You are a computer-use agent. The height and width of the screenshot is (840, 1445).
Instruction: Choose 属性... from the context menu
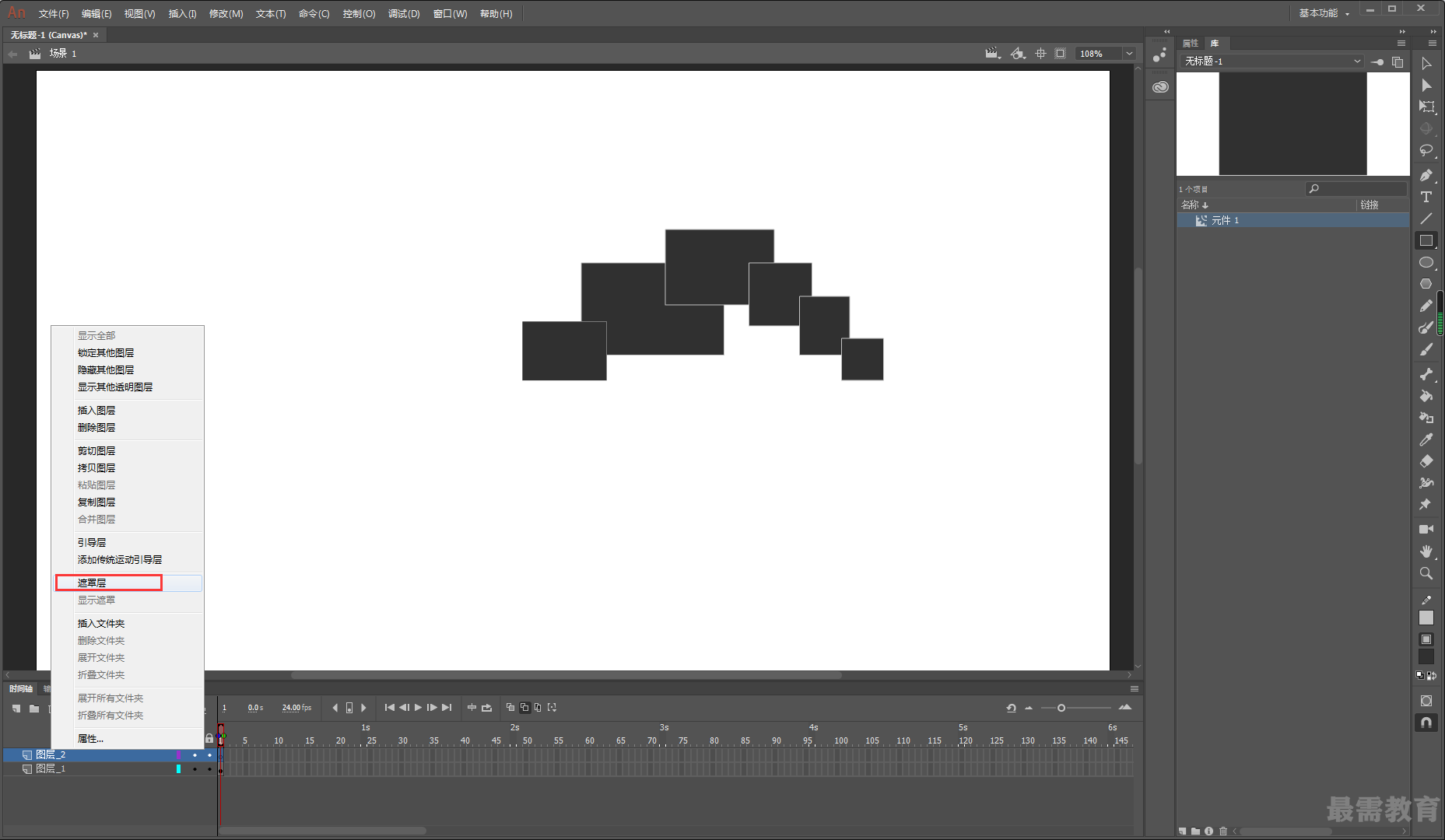point(128,739)
